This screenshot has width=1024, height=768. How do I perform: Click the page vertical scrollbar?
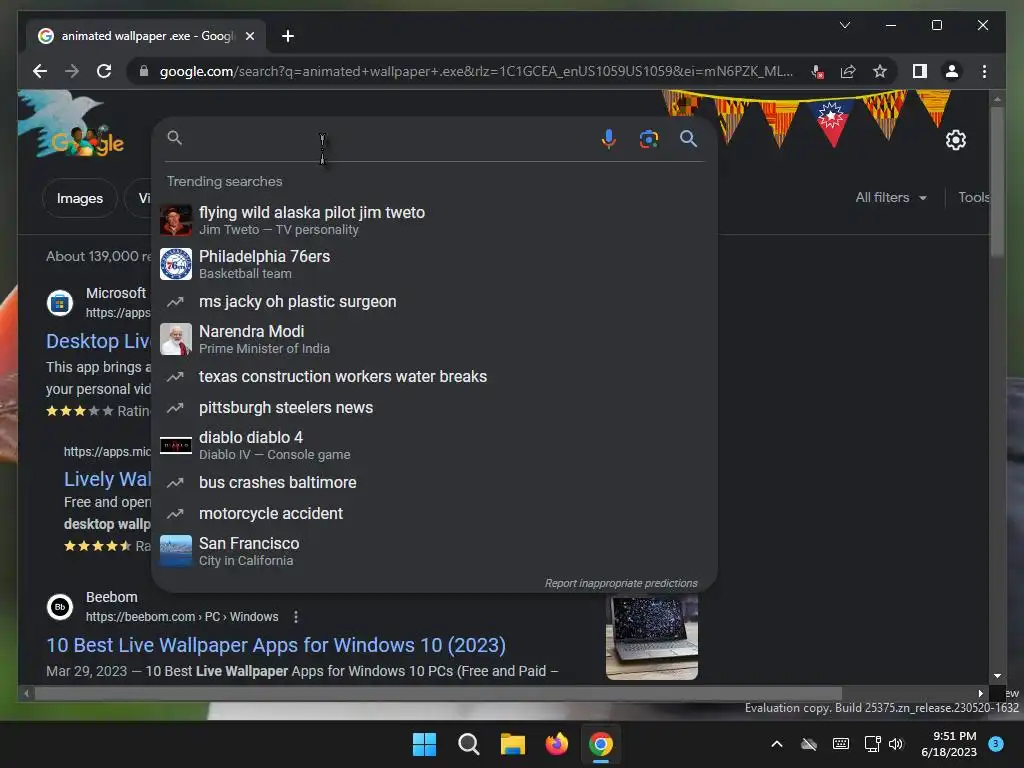tap(997, 183)
